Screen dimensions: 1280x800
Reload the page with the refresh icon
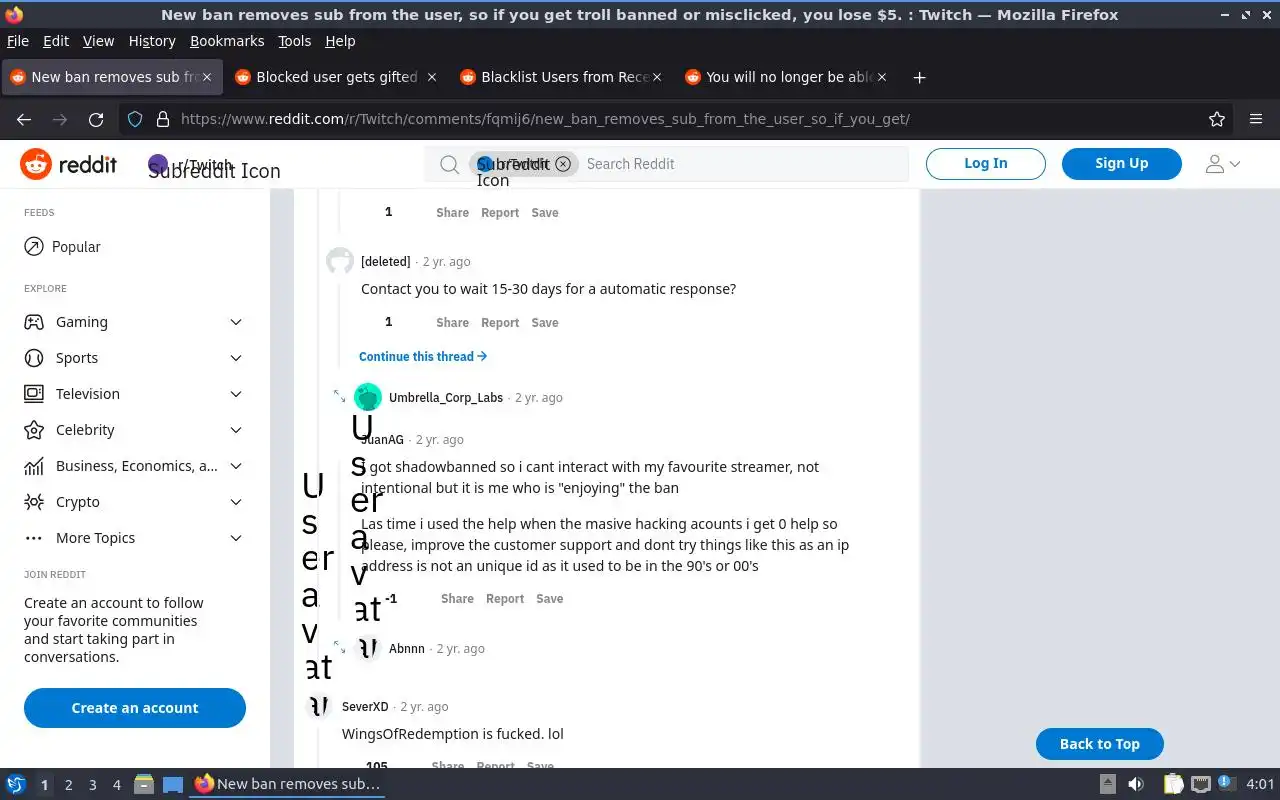coord(96,119)
